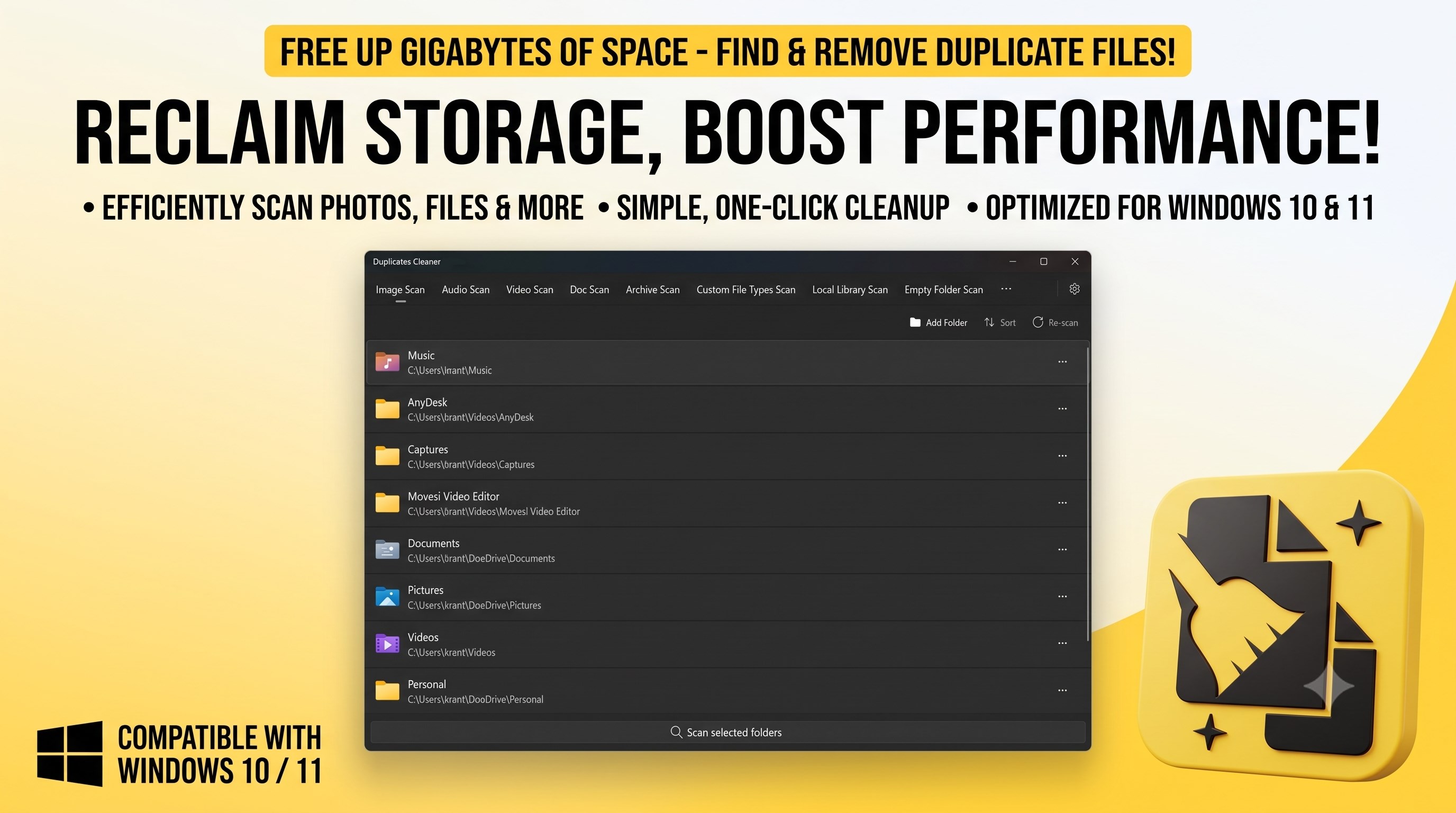Click the AnyDesk folder icon
This screenshot has height=813, width=1456.
click(388, 409)
